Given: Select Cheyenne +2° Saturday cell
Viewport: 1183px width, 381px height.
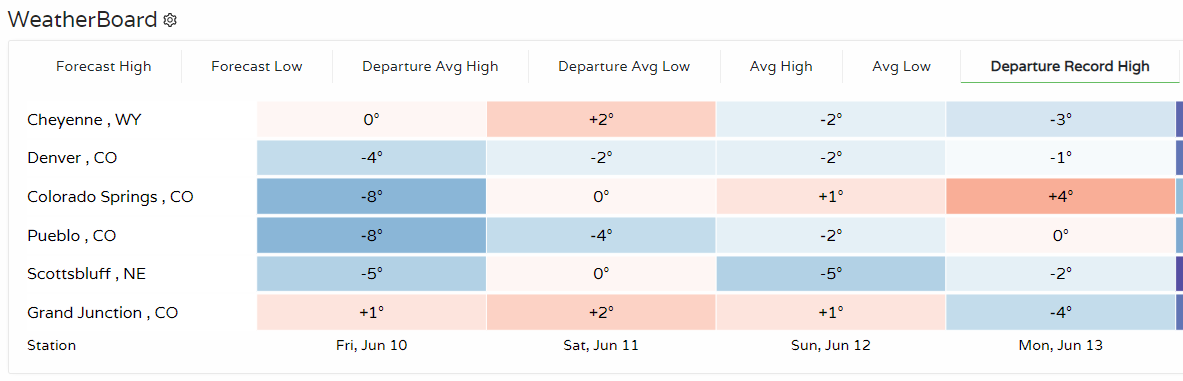Looking at the screenshot, I should pyautogui.click(x=601, y=119).
